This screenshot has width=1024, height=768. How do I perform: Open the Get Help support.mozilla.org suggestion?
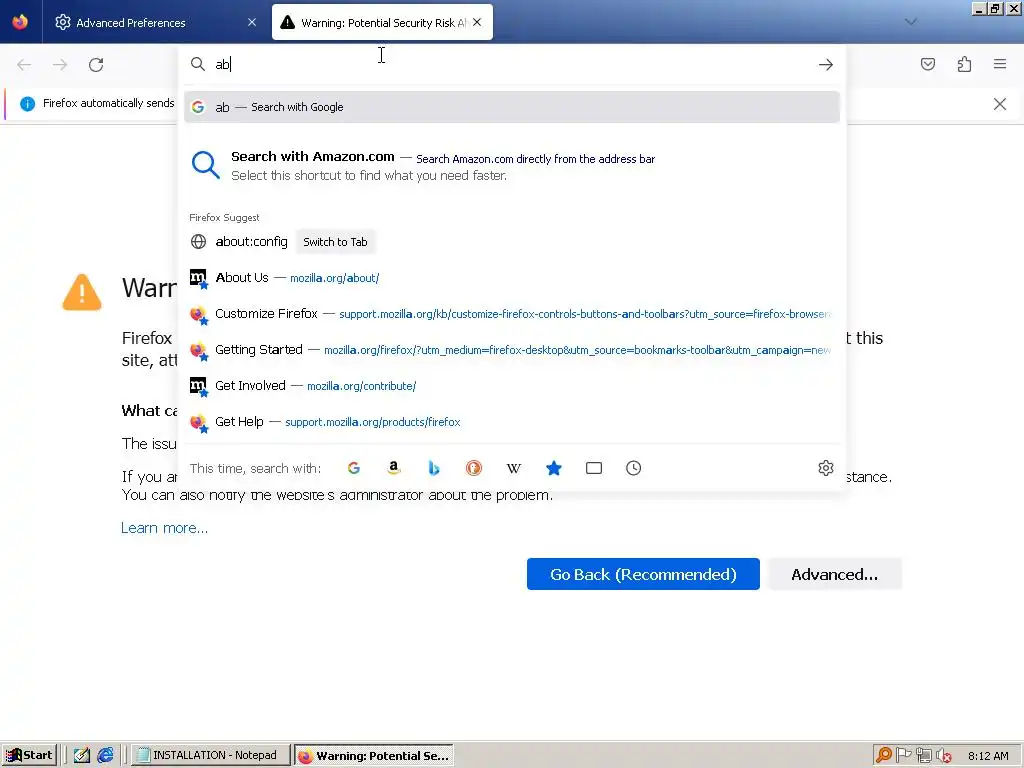click(x=512, y=421)
